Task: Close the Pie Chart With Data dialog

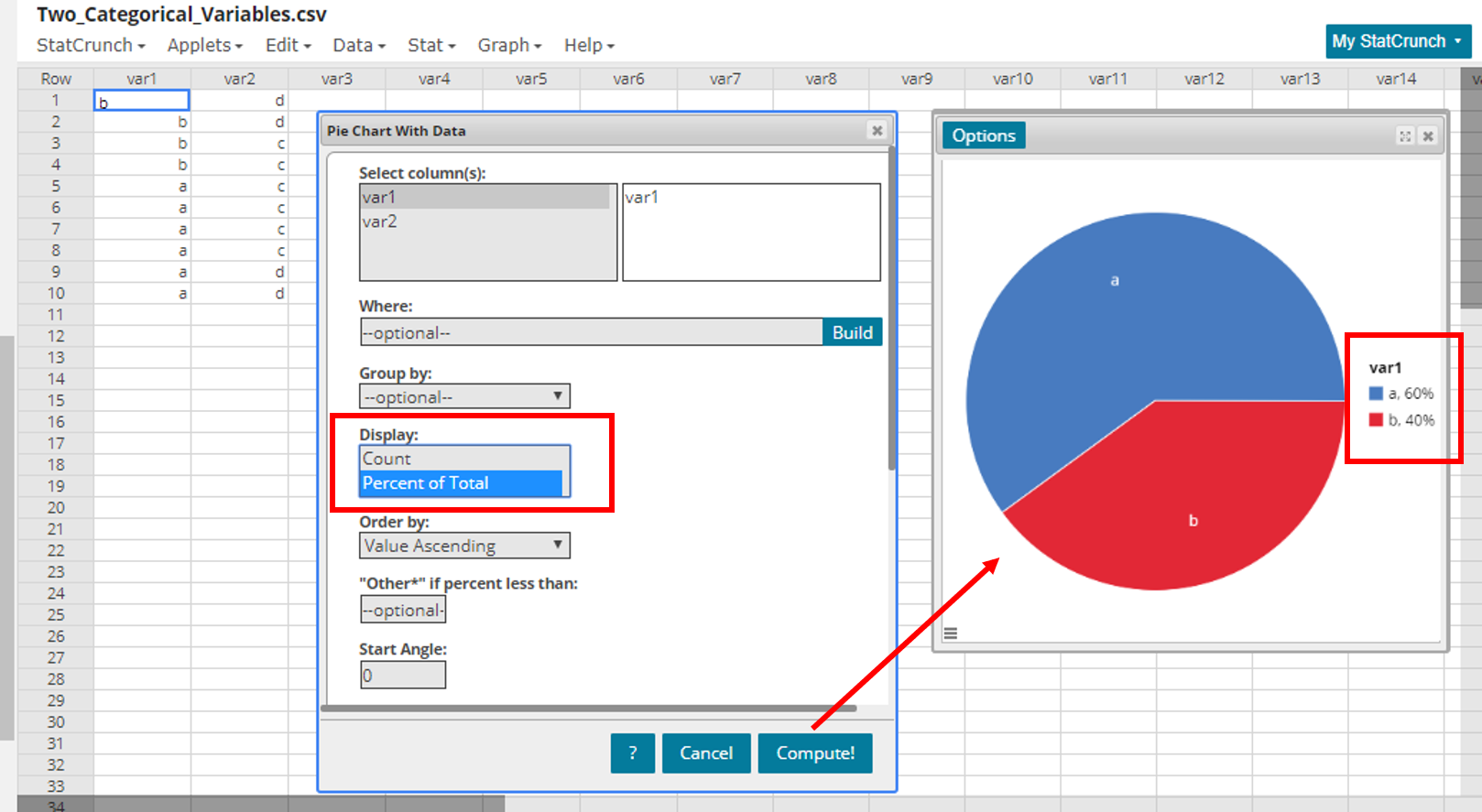Action: 877,131
